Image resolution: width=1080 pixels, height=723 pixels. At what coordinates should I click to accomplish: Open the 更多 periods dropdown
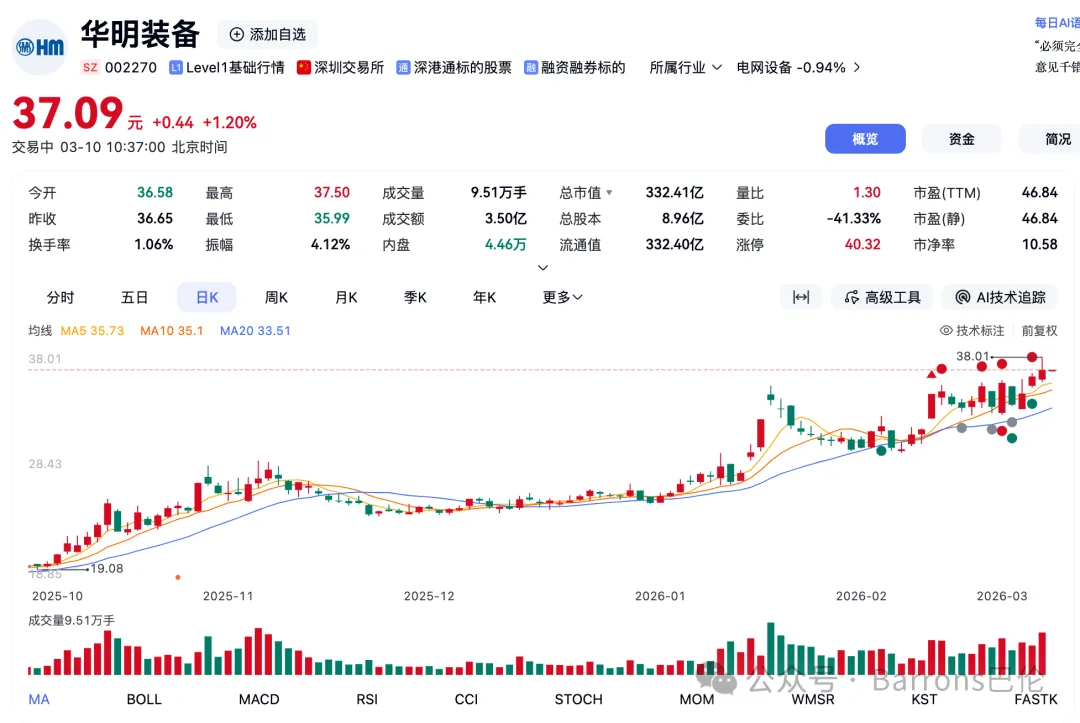562,297
